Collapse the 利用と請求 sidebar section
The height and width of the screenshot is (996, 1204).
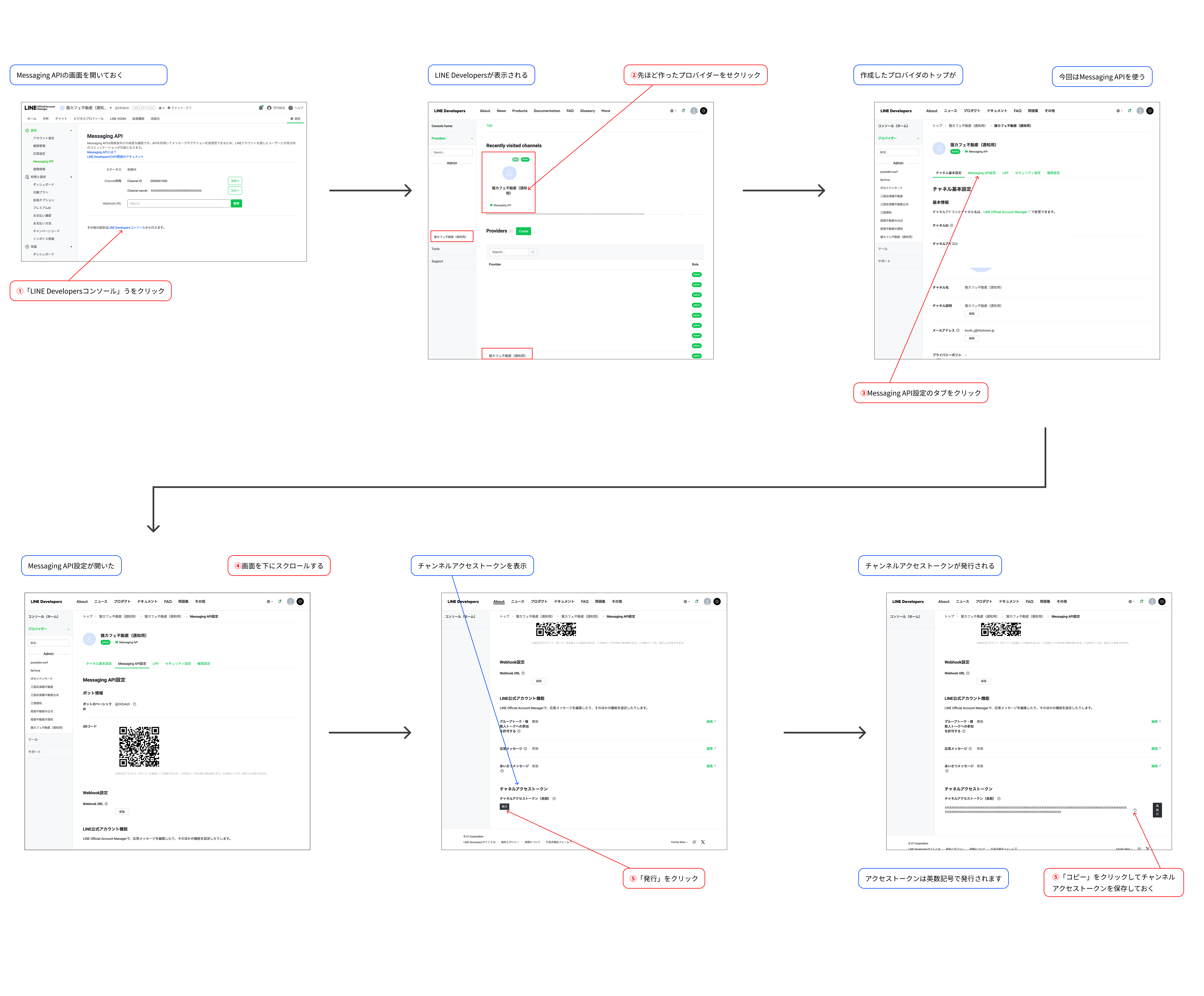tap(71, 177)
